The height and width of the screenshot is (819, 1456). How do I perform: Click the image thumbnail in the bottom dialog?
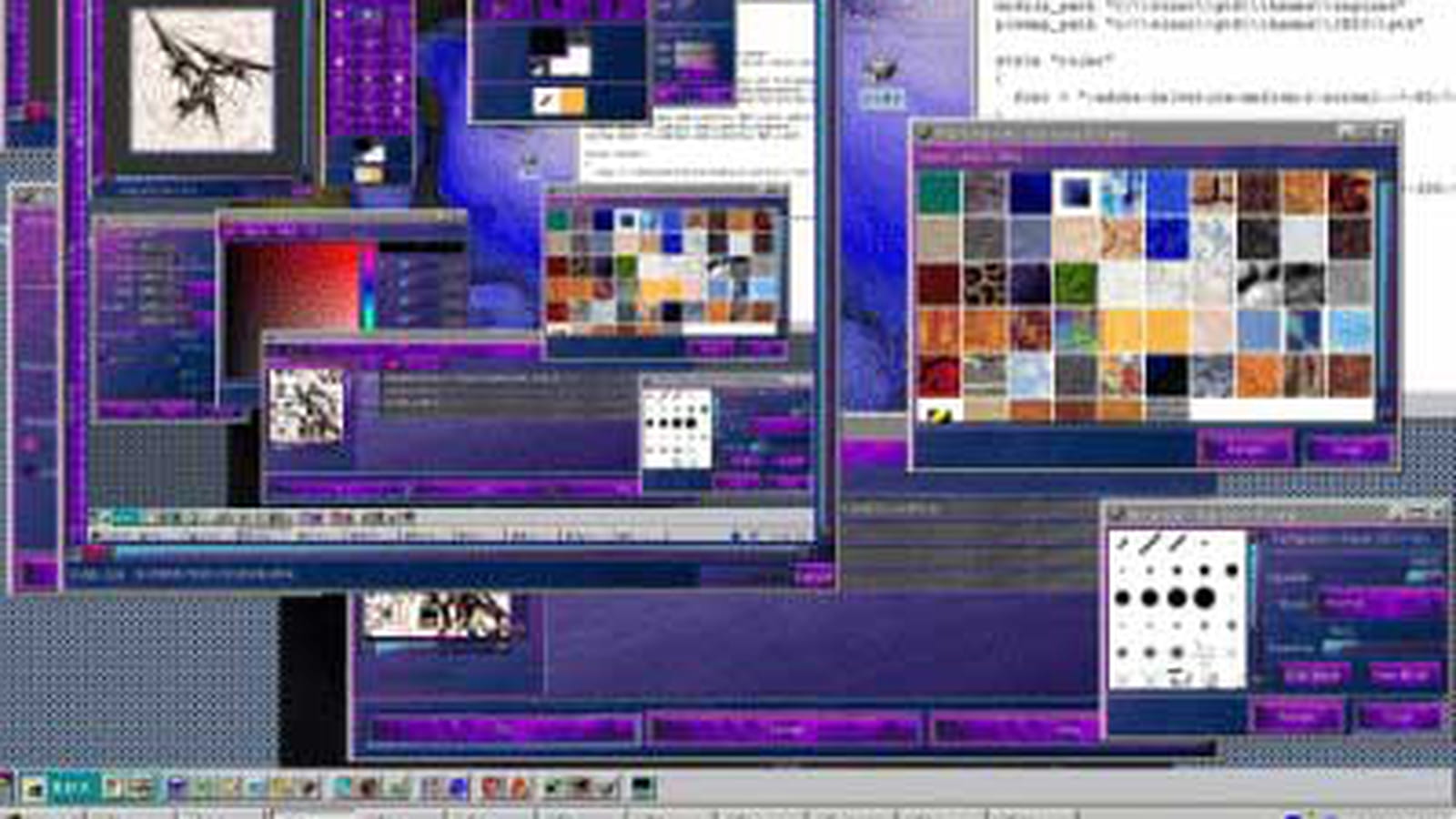coord(438,615)
